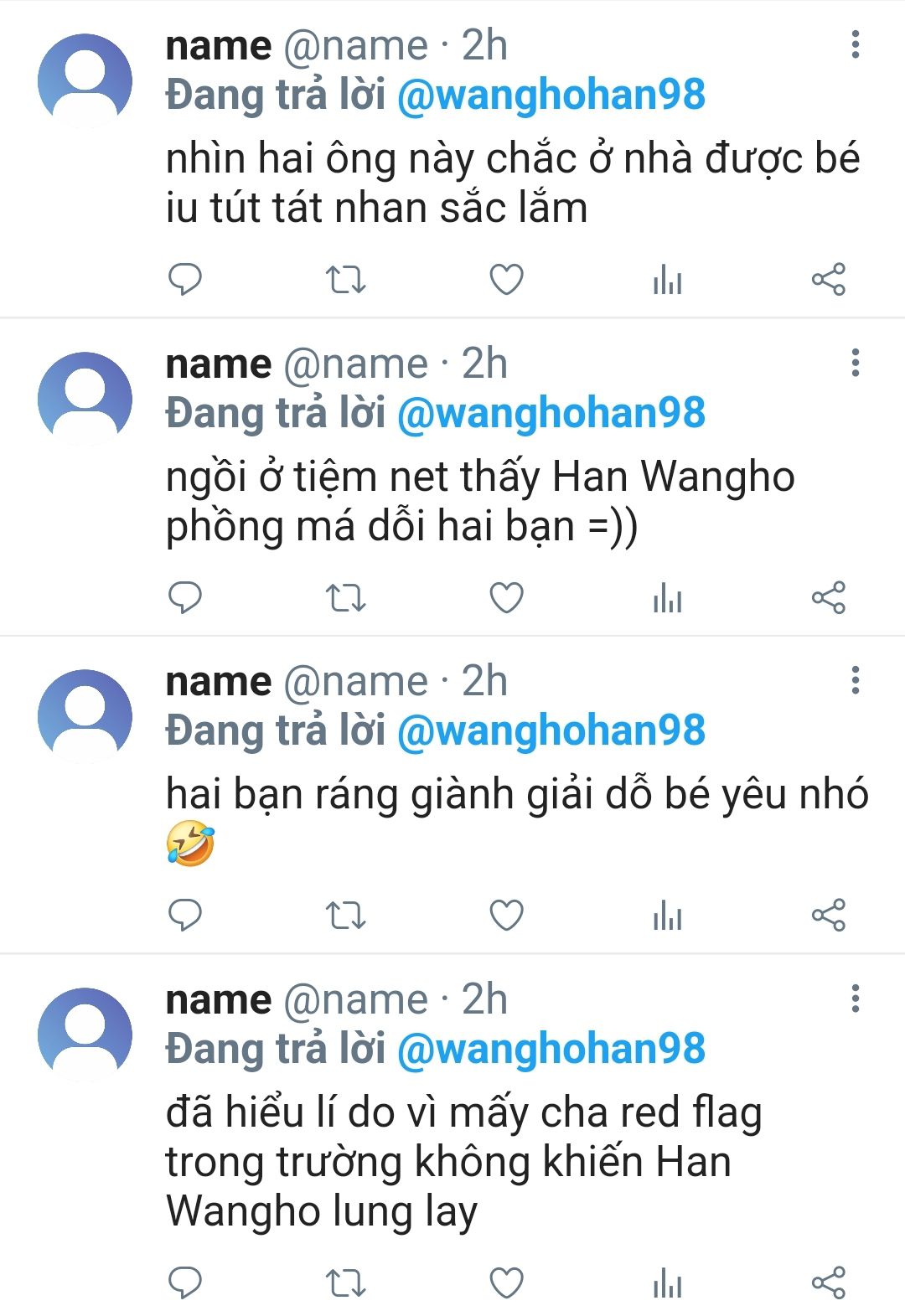
Task: Open @wanghohan98 link in first tweet
Action: (551, 95)
